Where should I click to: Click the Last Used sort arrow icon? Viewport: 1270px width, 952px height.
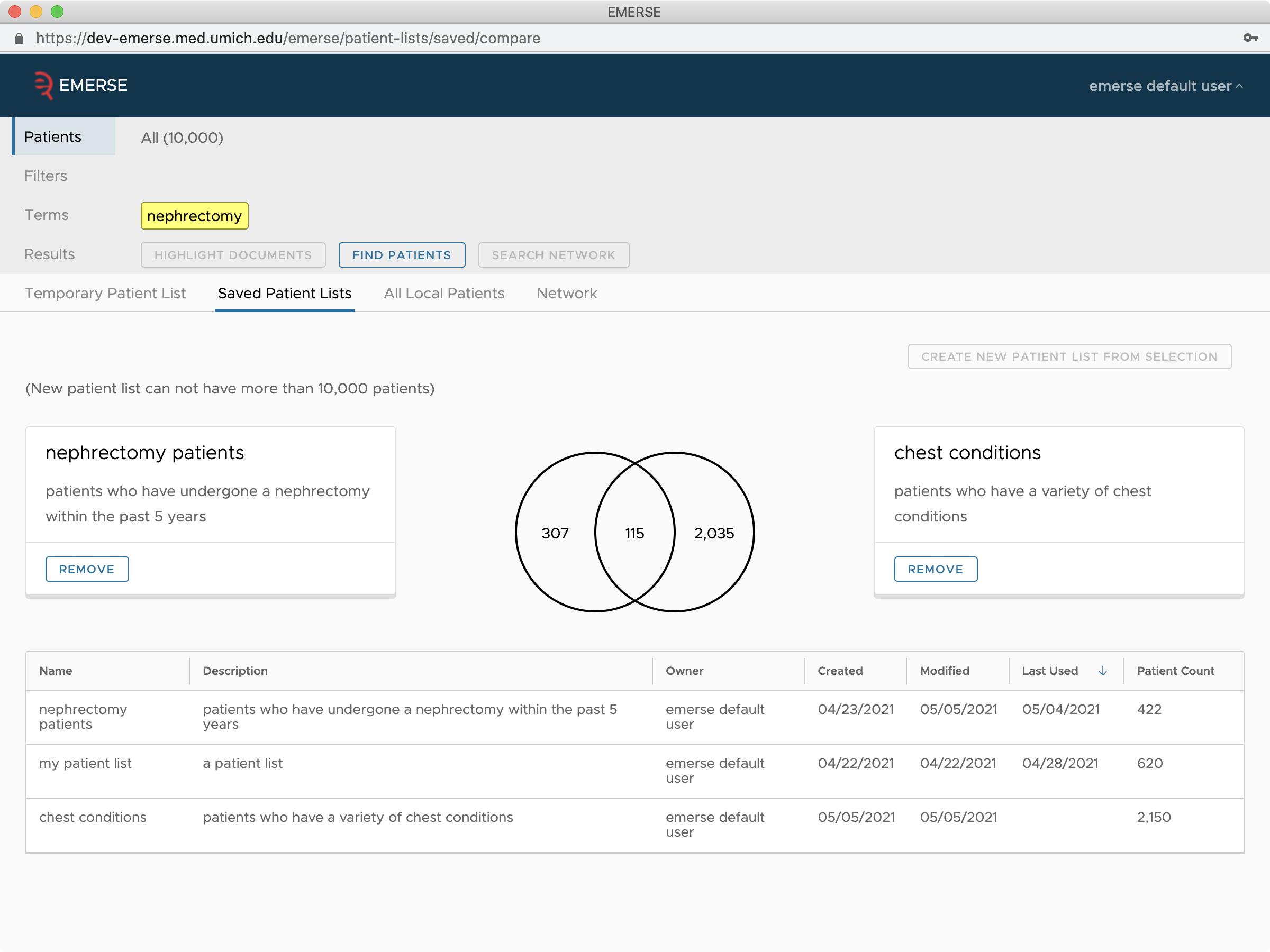[1098, 670]
